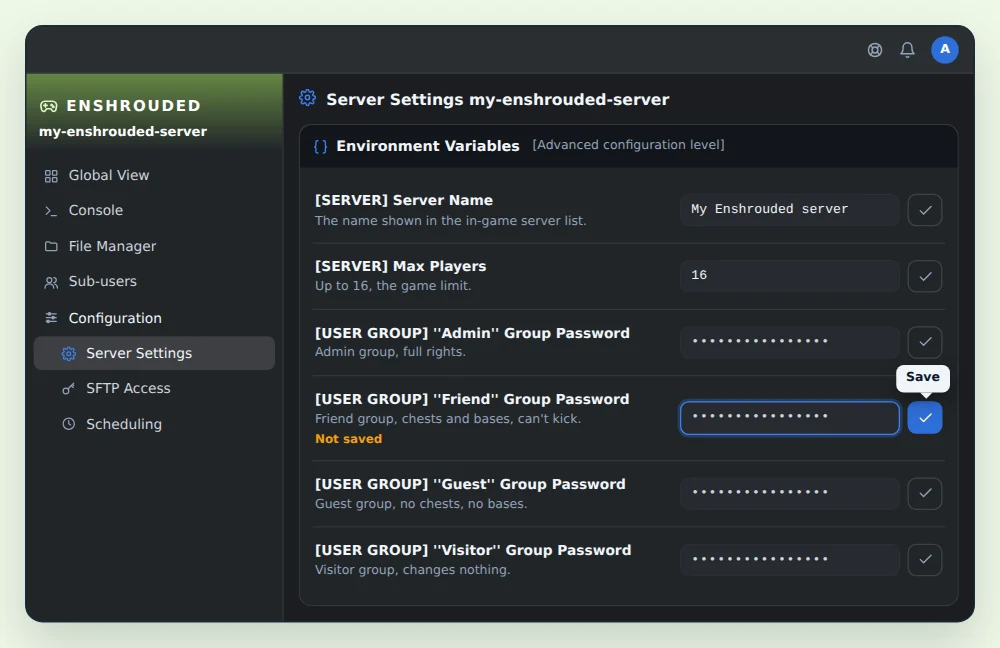The width and height of the screenshot is (1000, 648).
Task: Click the SFTP Access key icon
Action: (x=68, y=388)
